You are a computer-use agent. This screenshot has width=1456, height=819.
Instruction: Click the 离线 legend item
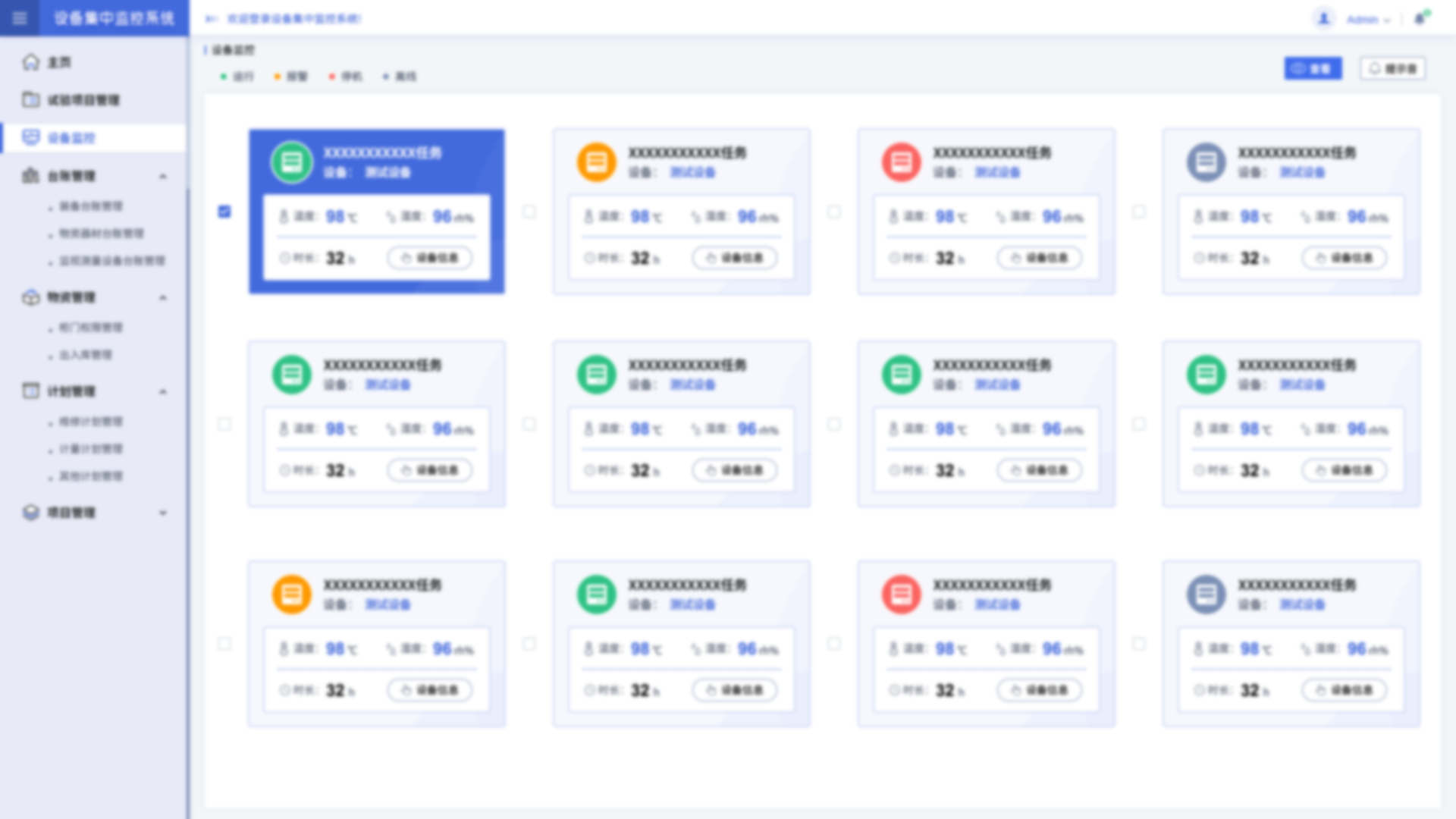click(400, 77)
